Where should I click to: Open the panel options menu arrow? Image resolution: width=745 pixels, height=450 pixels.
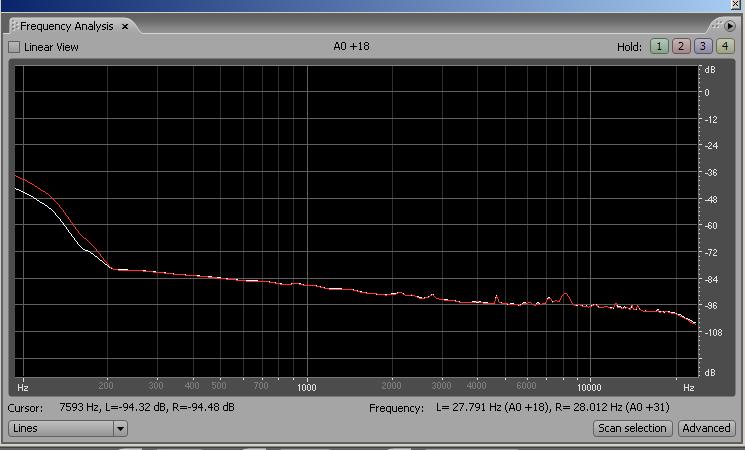730,26
